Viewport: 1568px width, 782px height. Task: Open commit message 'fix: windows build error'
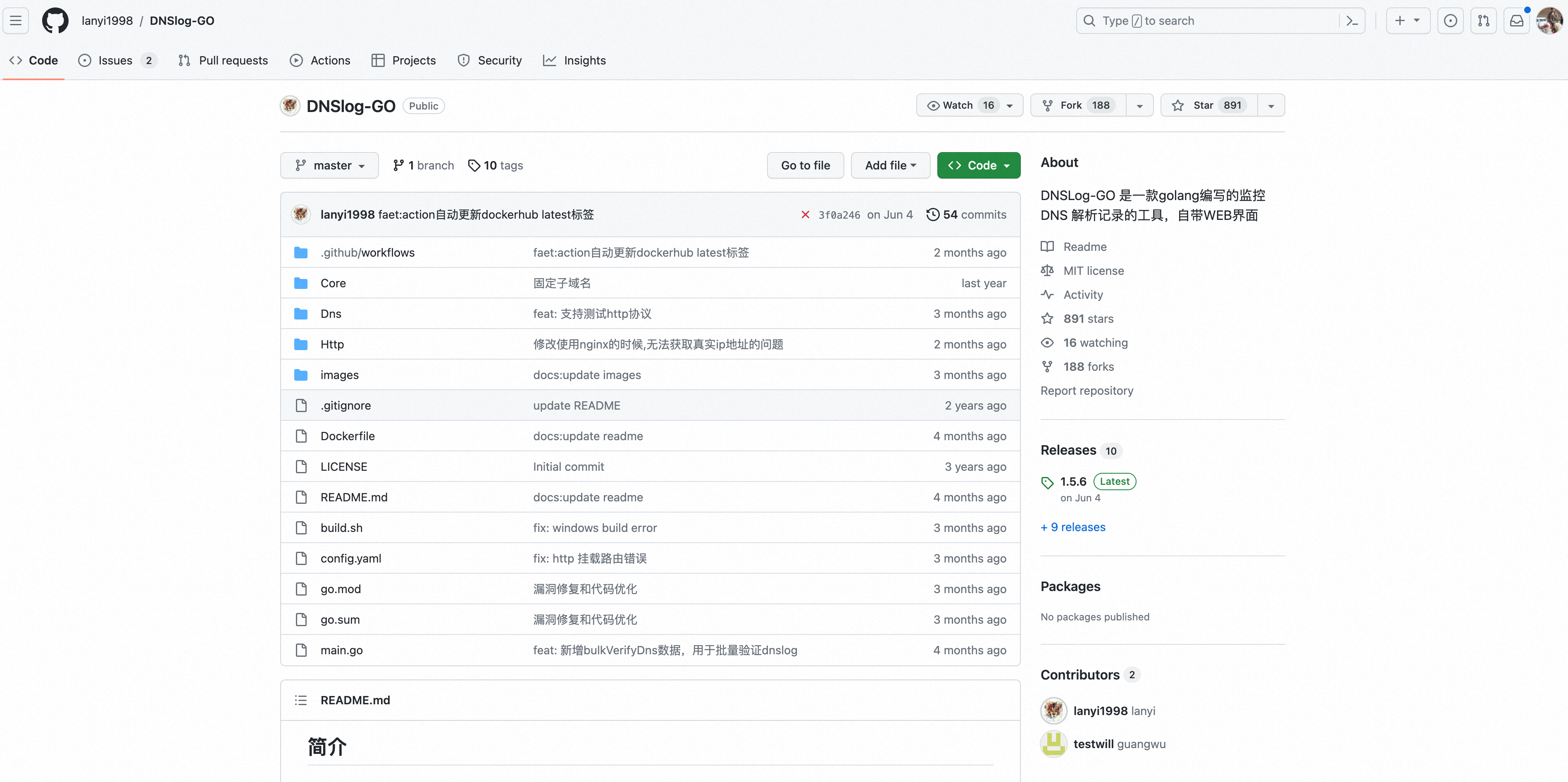click(x=595, y=528)
